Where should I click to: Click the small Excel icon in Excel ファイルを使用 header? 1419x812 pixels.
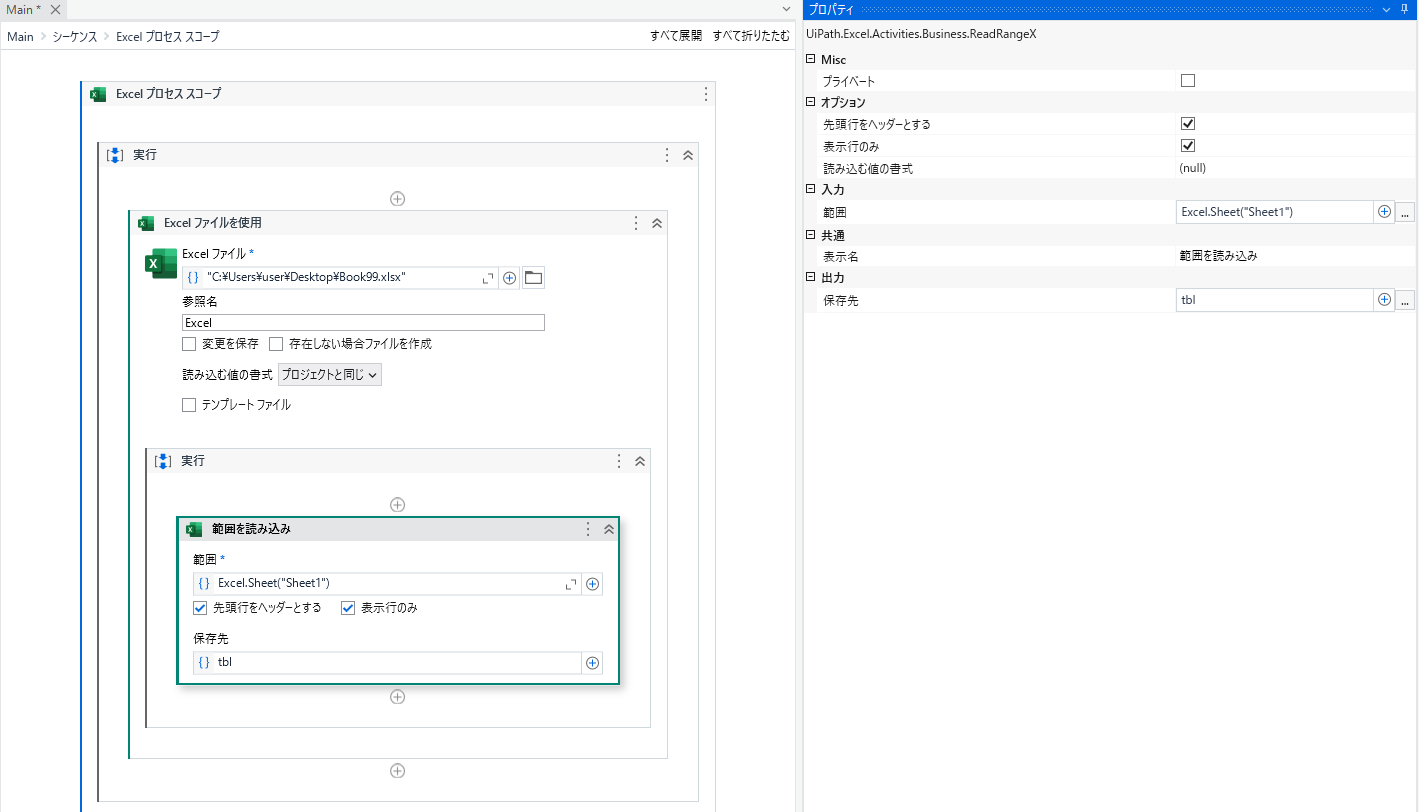click(x=146, y=223)
